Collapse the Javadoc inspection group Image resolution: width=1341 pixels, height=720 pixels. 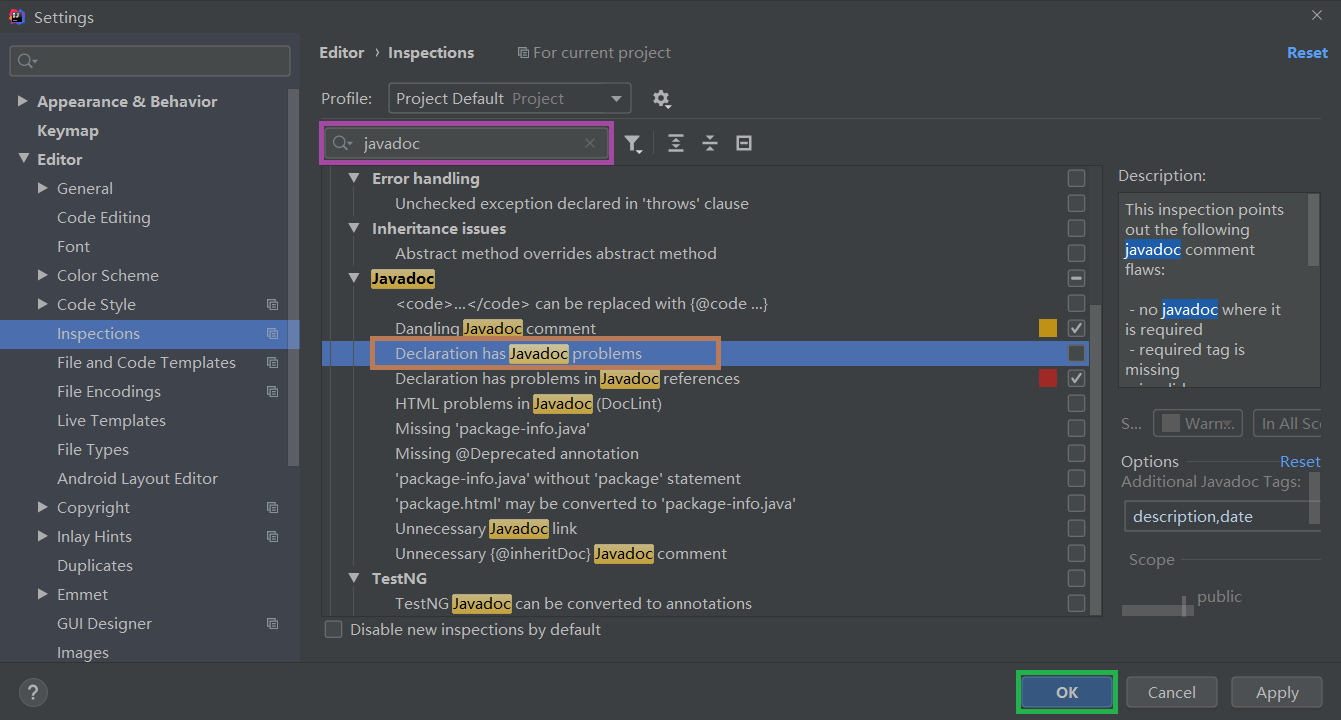tap(354, 278)
